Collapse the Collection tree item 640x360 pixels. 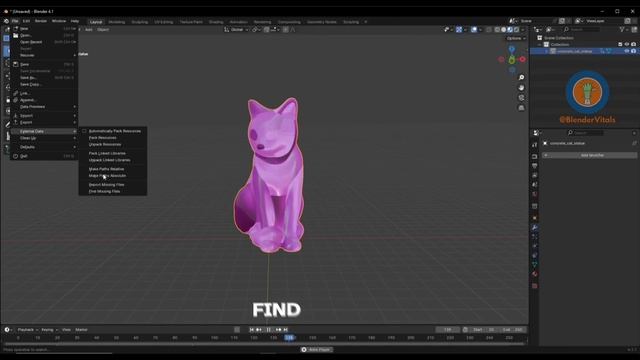(540, 44)
